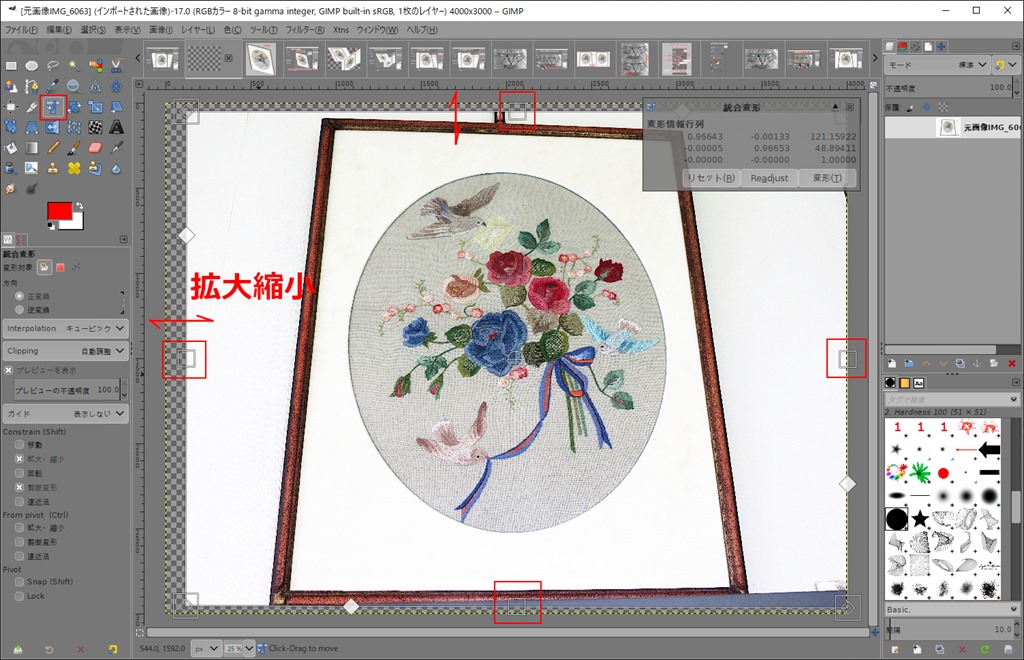Image resolution: width=1024 pixels, height=660 pixels.
Task: Open the フィルター menu
Action: [x=304, y=30]
